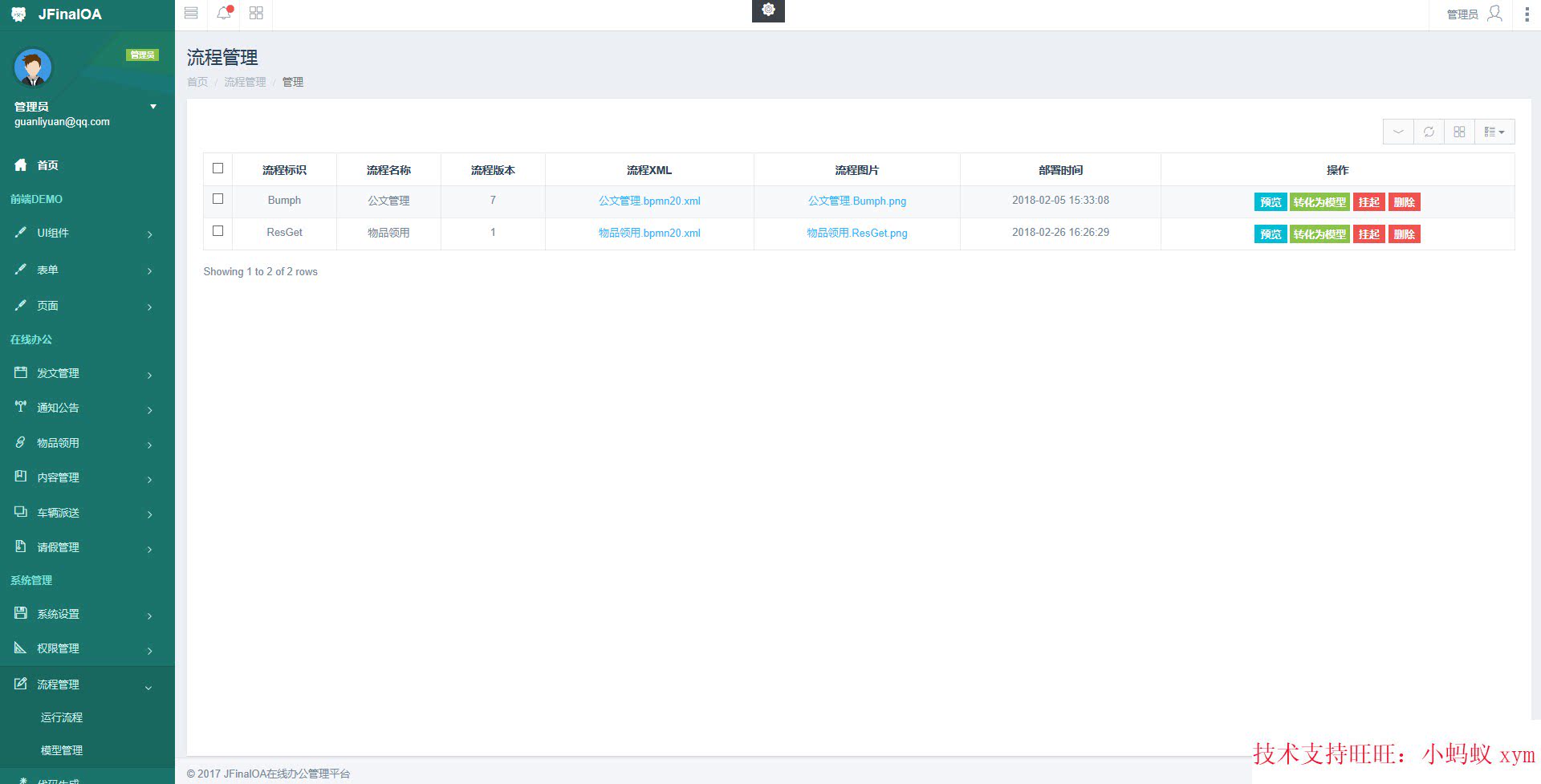Click the document icon beside 请假管理
This screenshot has height=784, width=1541.
(21, 546)
